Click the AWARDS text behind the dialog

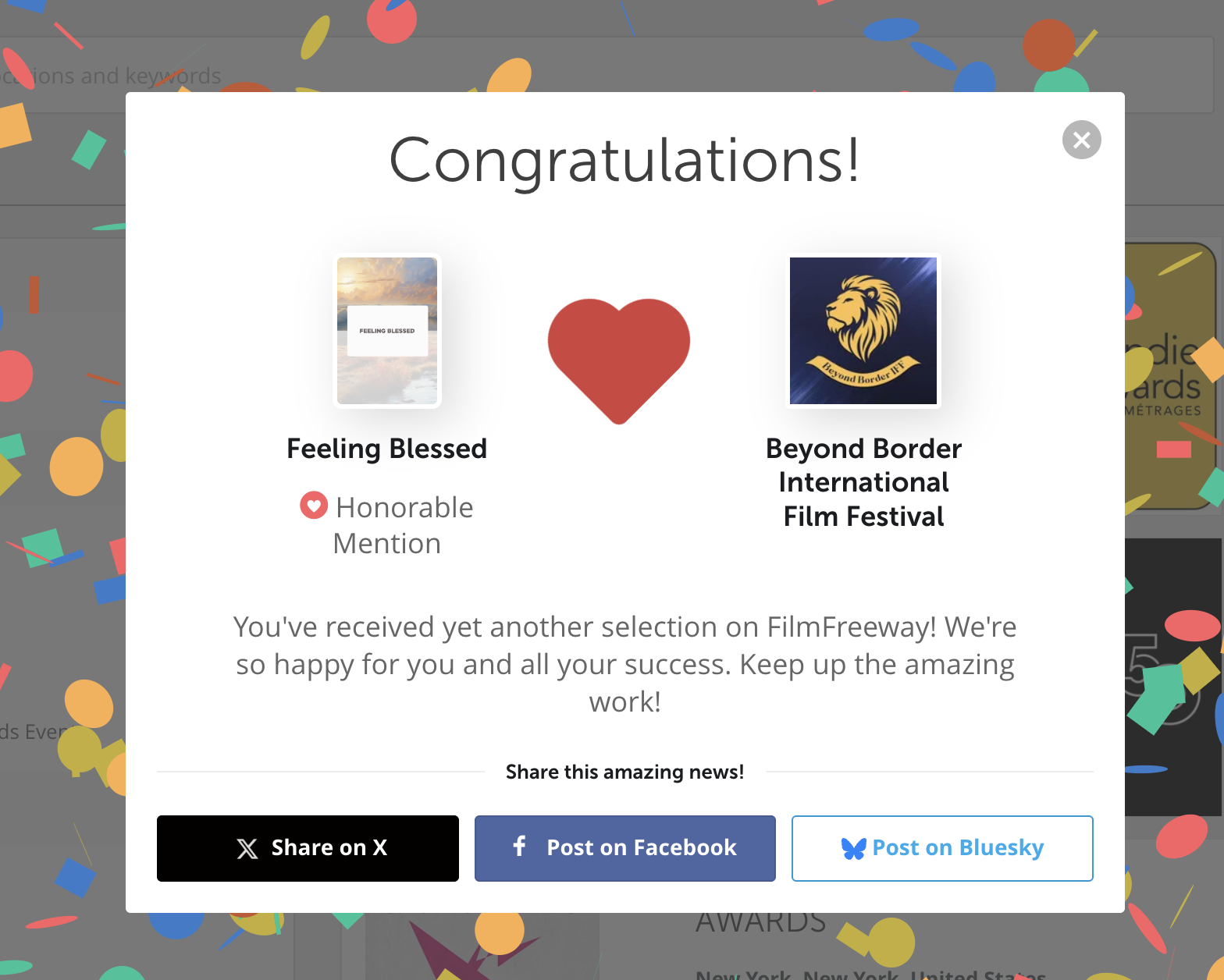click(760, 923)
